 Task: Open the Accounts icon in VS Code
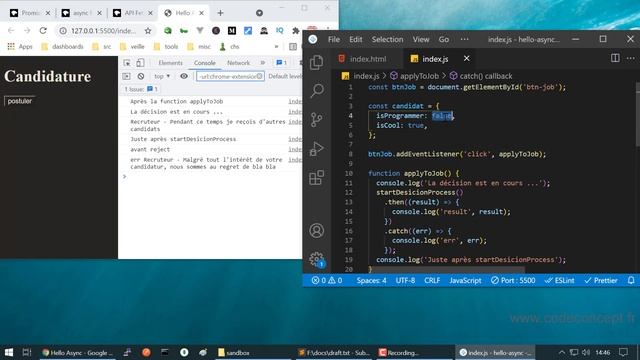316,231
